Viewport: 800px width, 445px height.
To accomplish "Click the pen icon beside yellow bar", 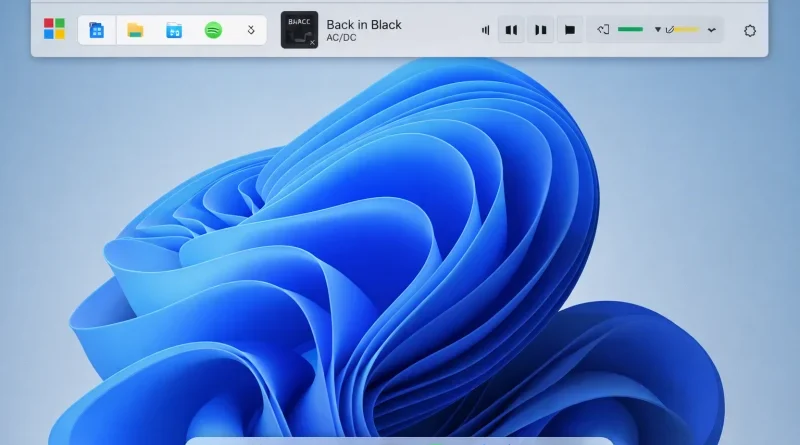I will click(x=670, y=30).
